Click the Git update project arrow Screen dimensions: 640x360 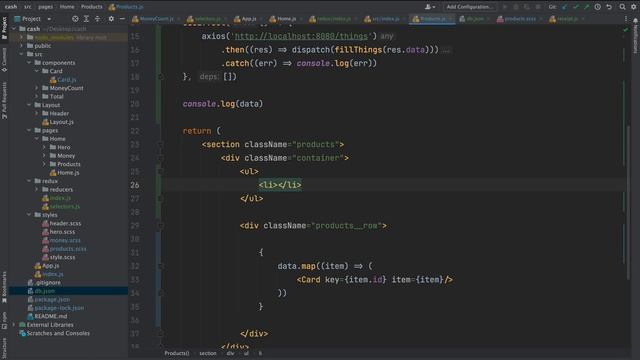[x=565, y=7]
